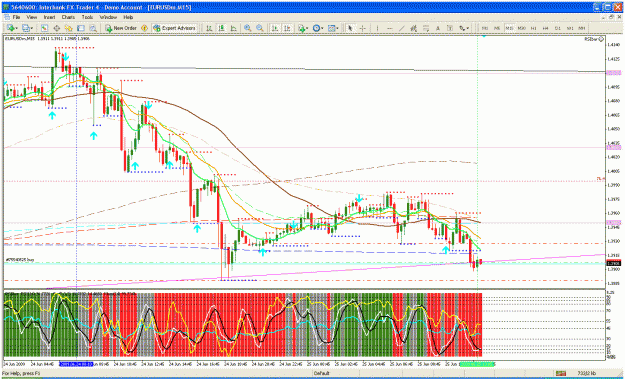Open the Help menu
625x379 pixels.
point(128,18)
